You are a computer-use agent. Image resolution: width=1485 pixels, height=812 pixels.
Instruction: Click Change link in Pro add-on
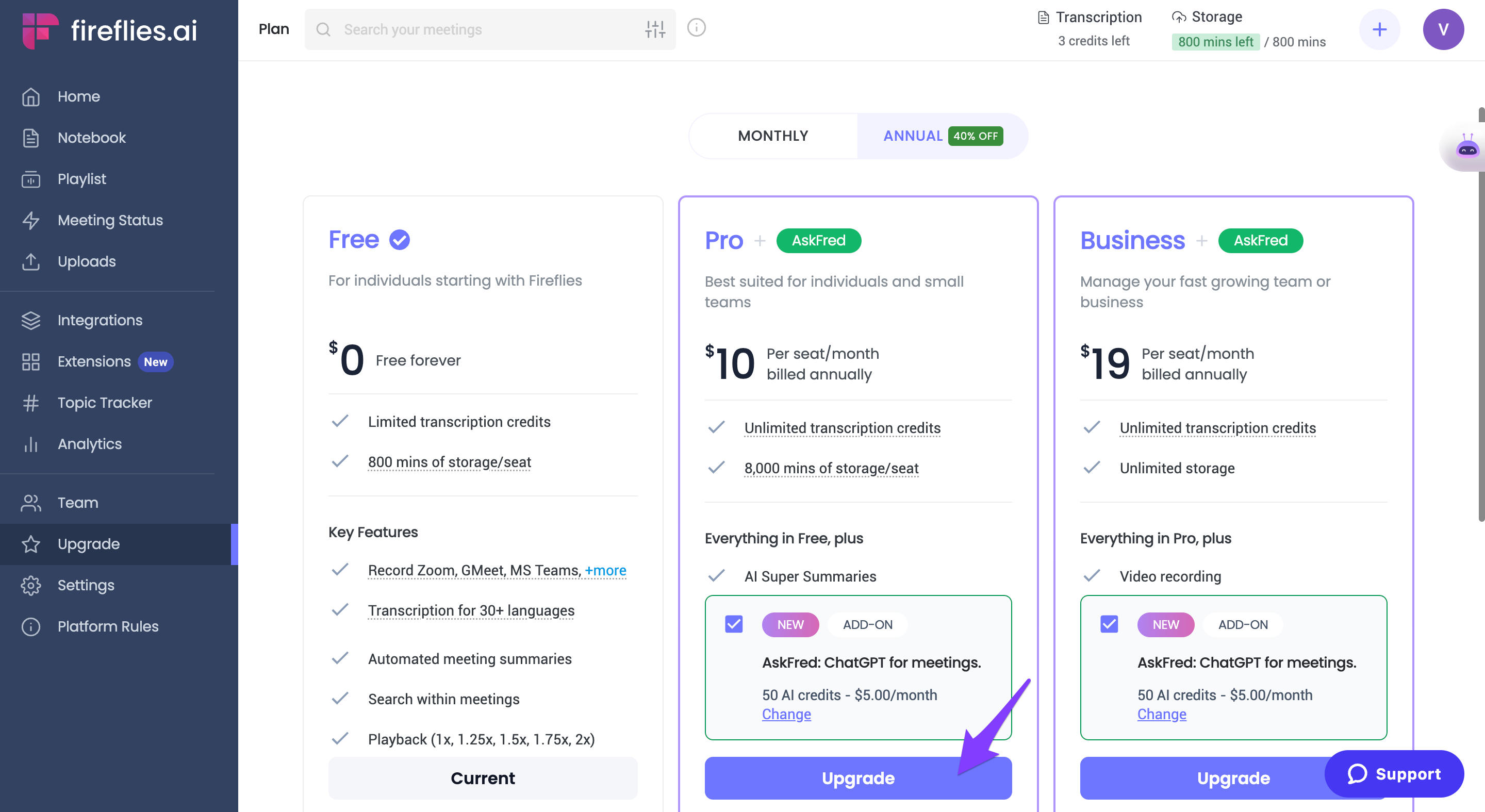click(786, 714)
